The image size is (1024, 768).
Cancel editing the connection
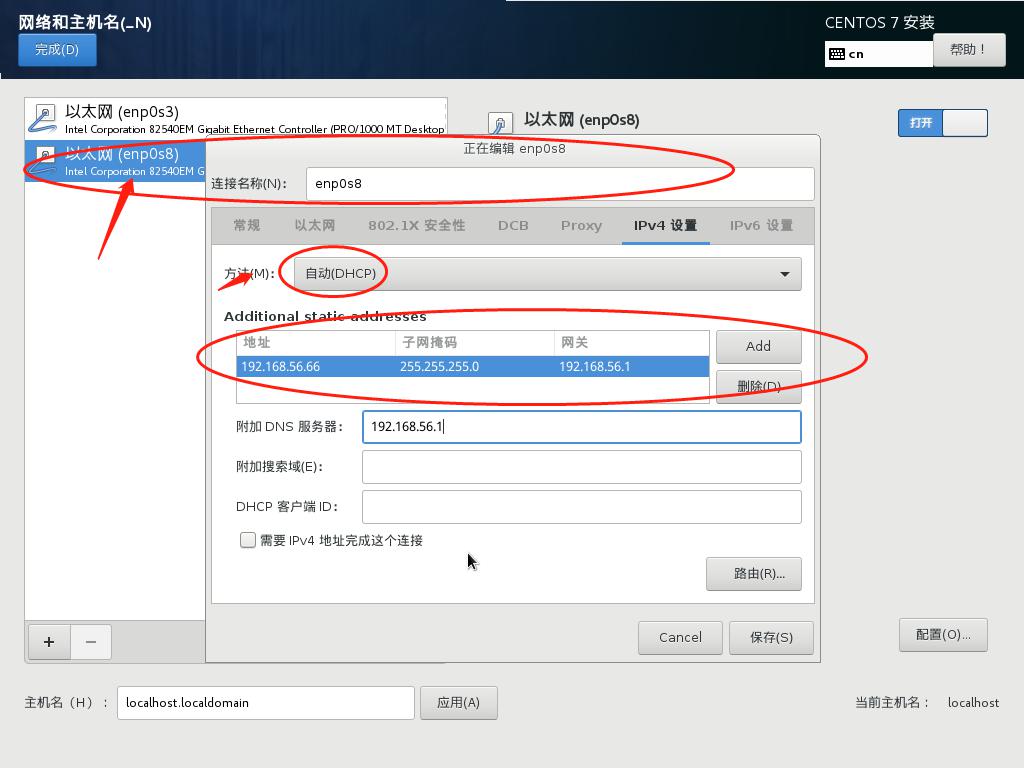pos(680,637)
